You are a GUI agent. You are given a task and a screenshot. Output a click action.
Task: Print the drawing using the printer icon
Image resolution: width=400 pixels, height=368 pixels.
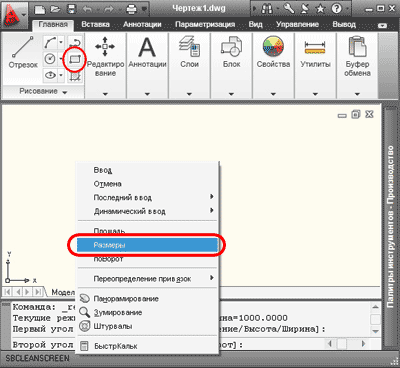(132, 9)
